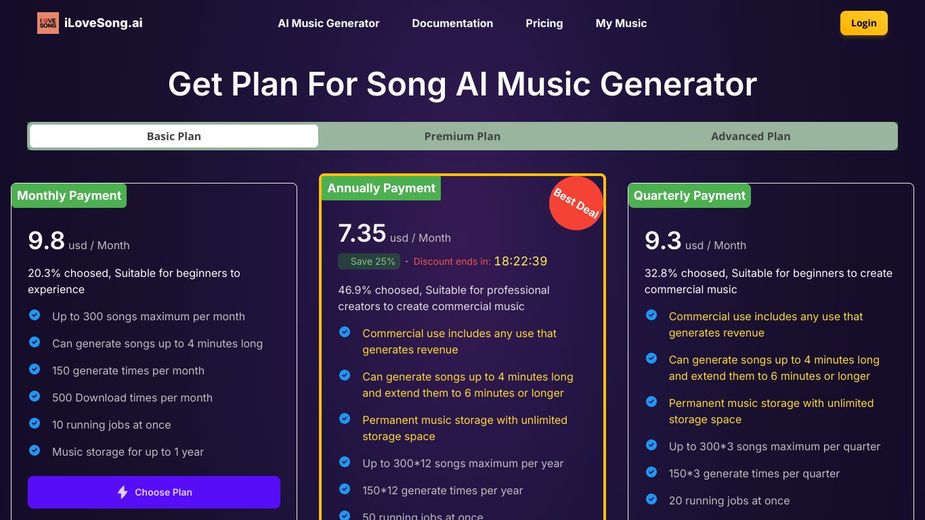This screenshot has width=925, height=520.
Task: Open the My Music nav link
Action: pyautogui.click(x=621, y=24)
